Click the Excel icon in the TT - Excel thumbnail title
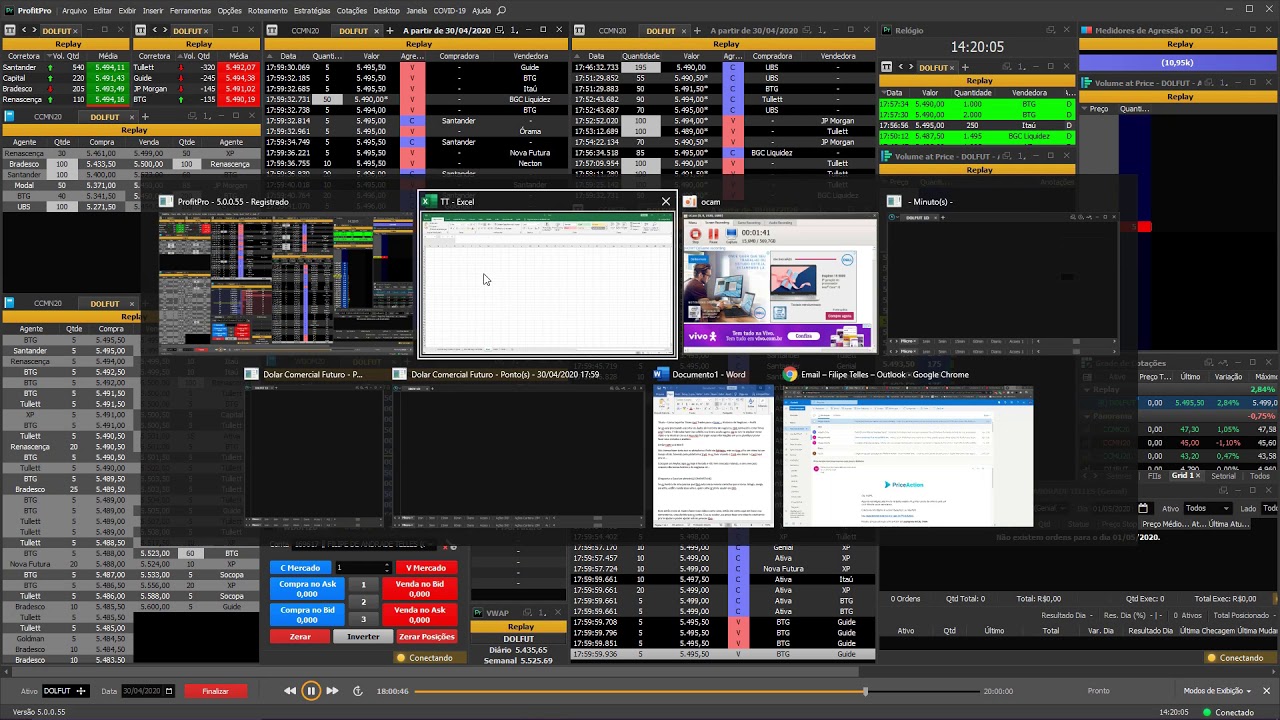Image resolution: width=1280 pixels, height=720 pixels. pos(430,202)
